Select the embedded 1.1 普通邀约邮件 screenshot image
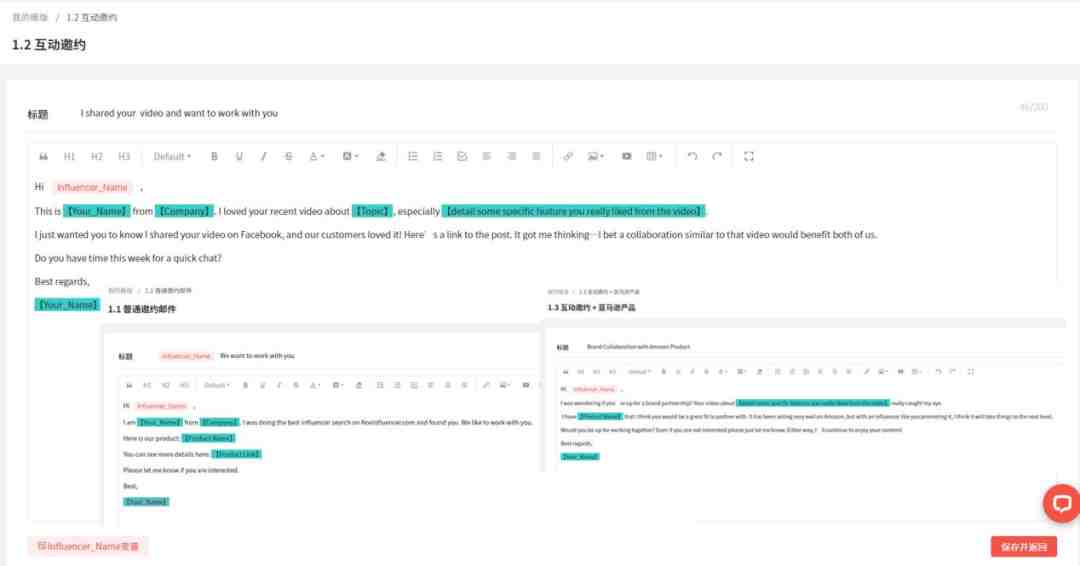The width and height of the screenshot is (1080, 566). (320, 406)
